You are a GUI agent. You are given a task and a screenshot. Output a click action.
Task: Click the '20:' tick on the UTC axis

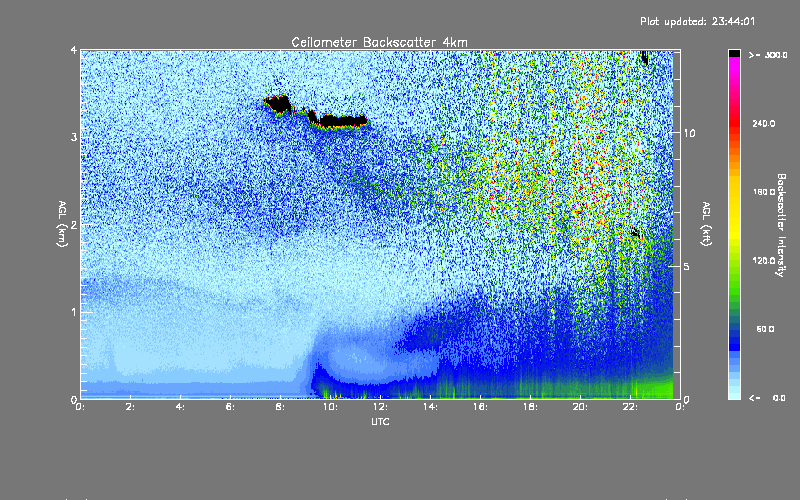[580, 407]
